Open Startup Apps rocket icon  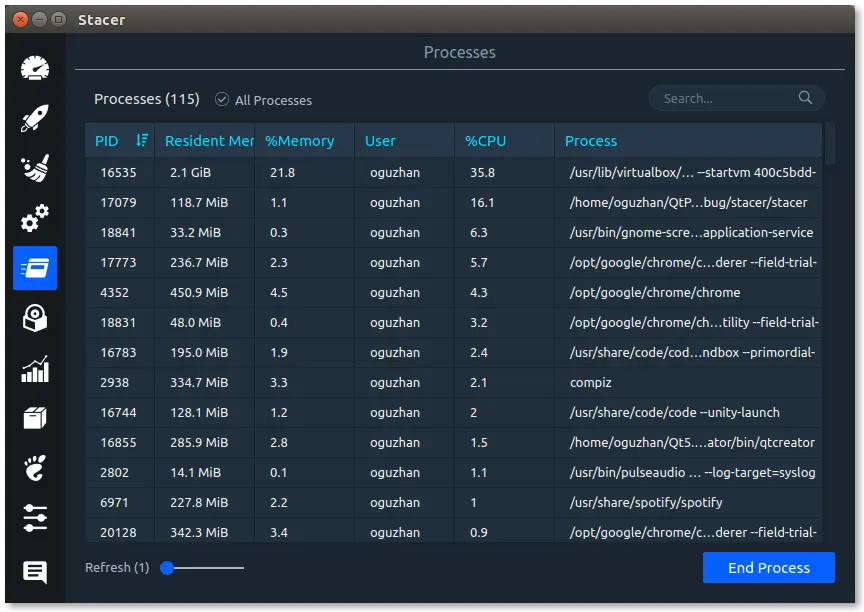coord(35,118)
